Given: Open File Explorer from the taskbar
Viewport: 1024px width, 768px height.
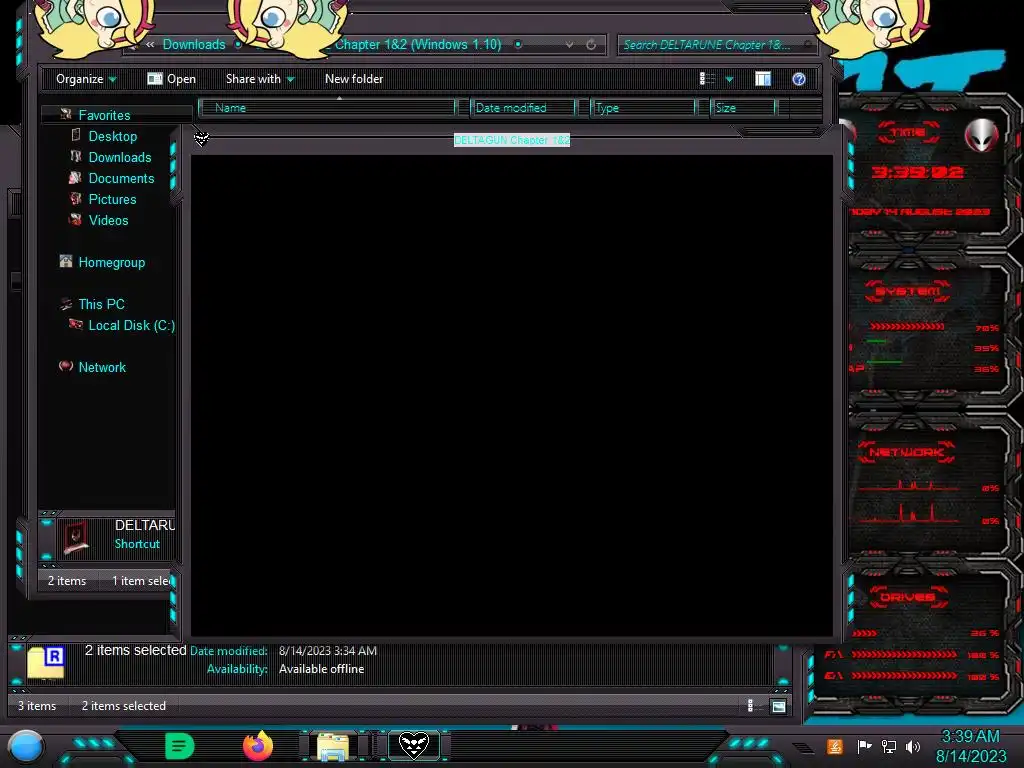Looking at the screenshot, I should click(333, 747).
